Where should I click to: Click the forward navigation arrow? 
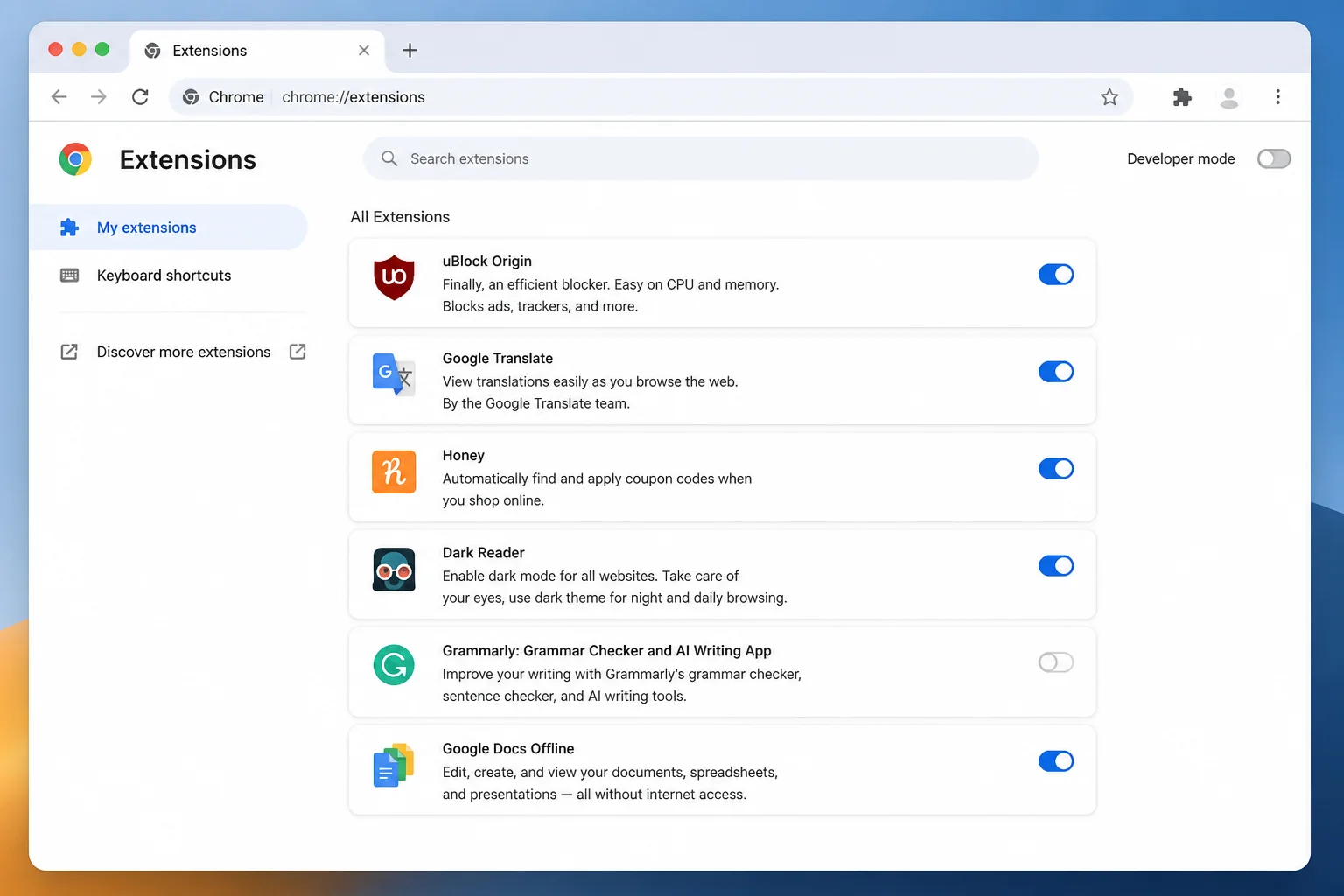tap(99, 97)
